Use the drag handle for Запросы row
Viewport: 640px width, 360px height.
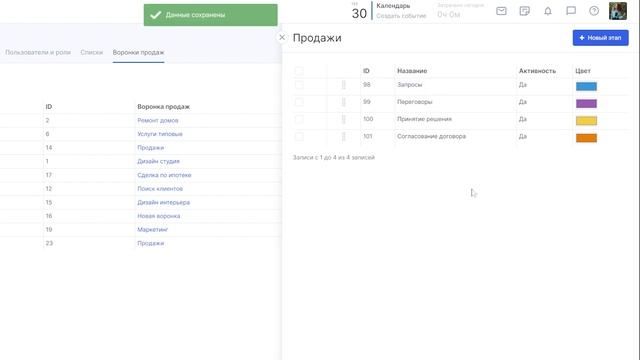(344, 85)
